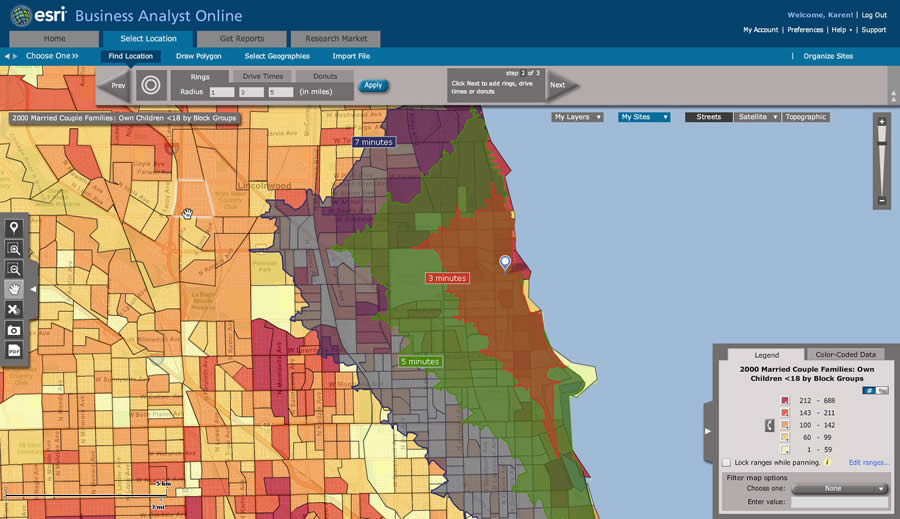Open My Account link

(761, 30)
